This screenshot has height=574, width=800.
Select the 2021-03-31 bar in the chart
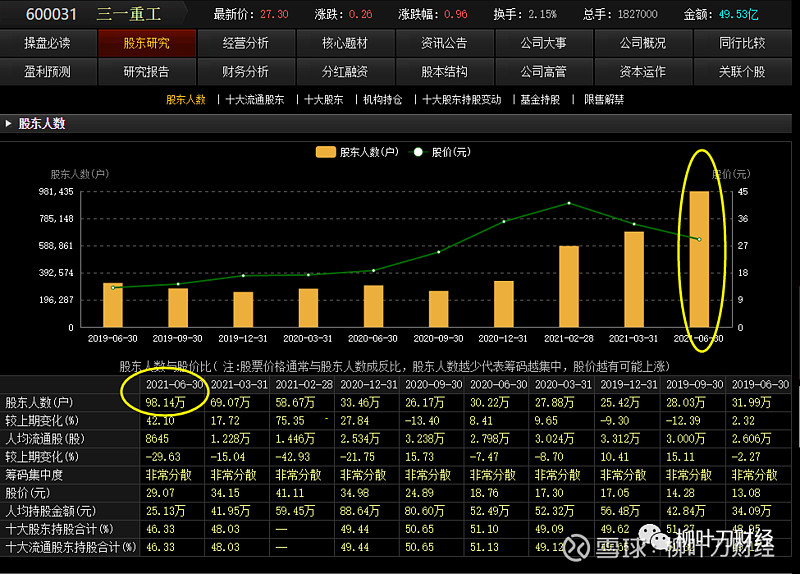[x=634, y=280]
